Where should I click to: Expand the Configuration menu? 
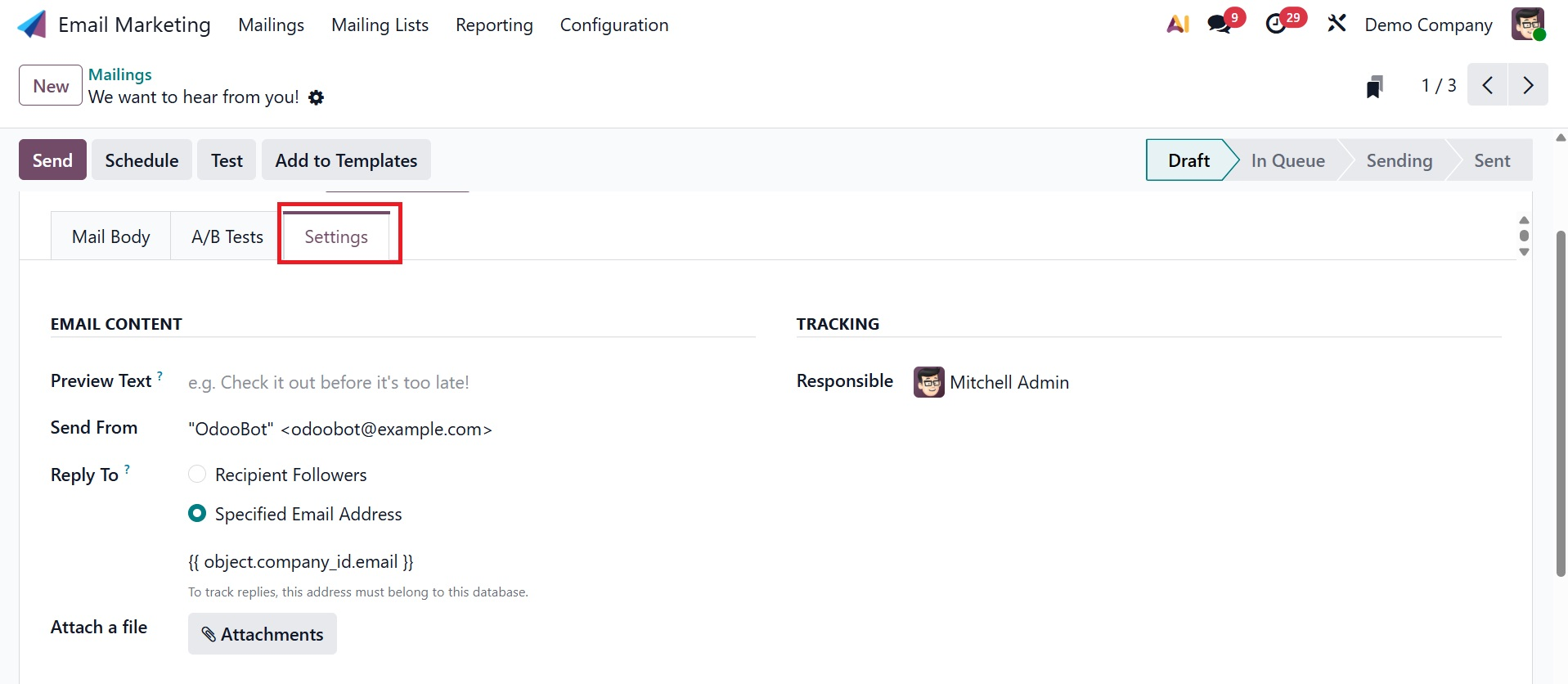[613, 25]
